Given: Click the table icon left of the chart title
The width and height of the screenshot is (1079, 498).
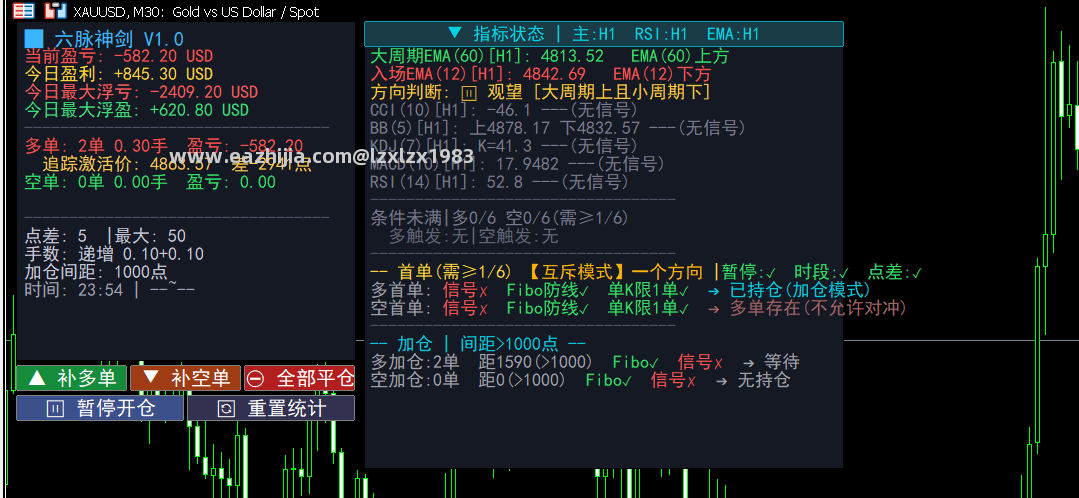Looking at the screenshot, I should pos(23,10).
